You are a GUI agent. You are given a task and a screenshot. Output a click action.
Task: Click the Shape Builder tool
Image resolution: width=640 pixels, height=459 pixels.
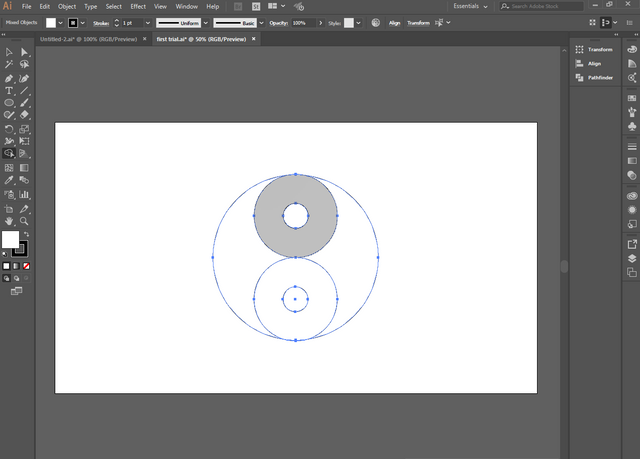pos(9,154)
